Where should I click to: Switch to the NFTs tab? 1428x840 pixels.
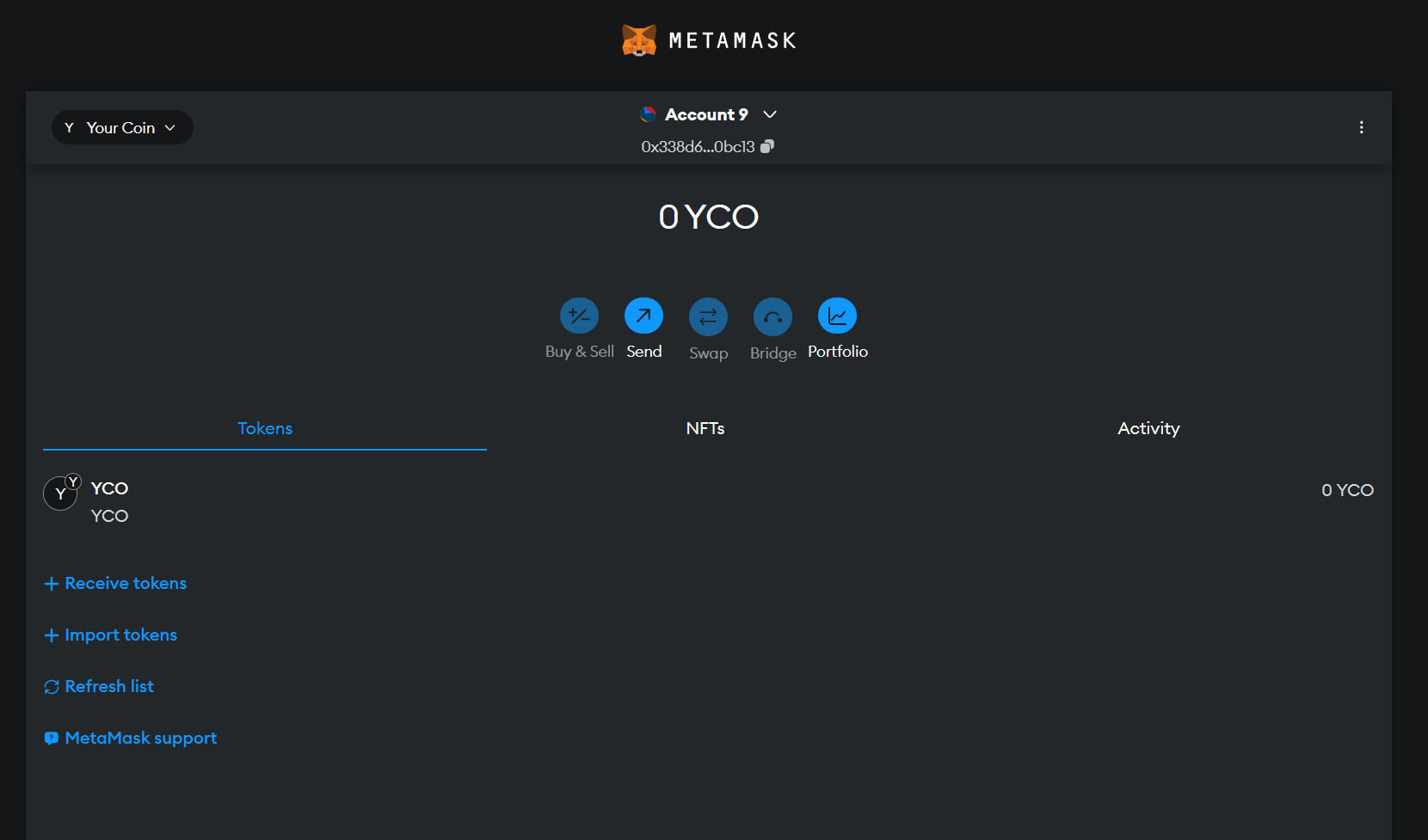[705, 428]
